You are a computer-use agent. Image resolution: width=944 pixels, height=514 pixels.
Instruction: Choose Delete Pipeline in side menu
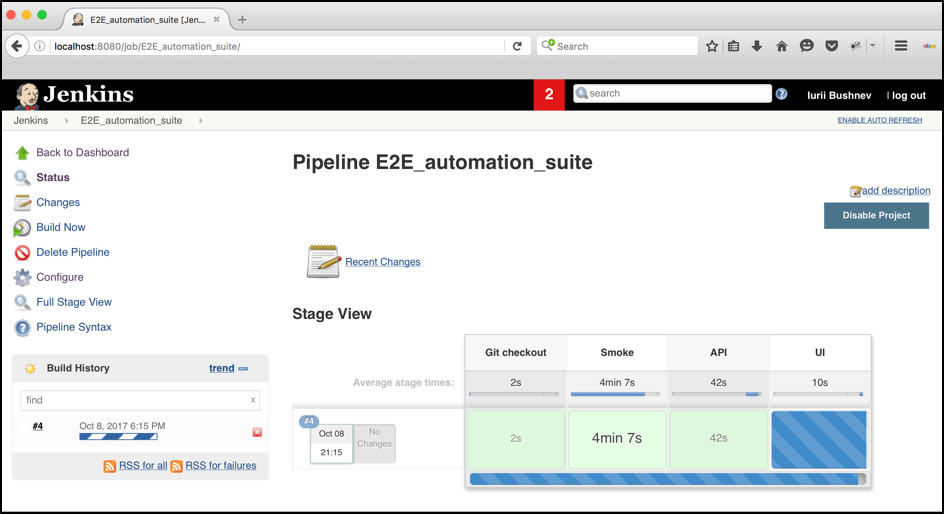(x=73, y=253)
